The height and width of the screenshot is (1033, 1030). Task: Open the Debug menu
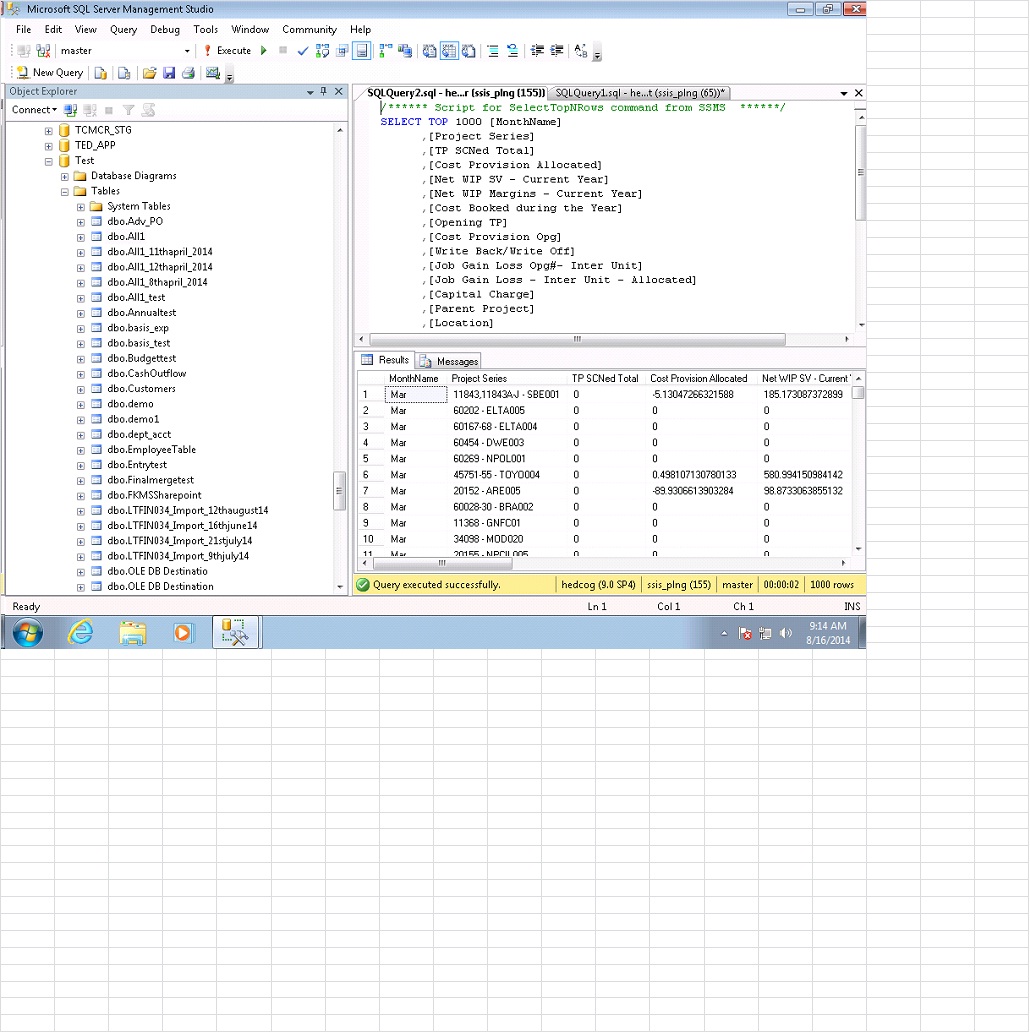point(165,30)
